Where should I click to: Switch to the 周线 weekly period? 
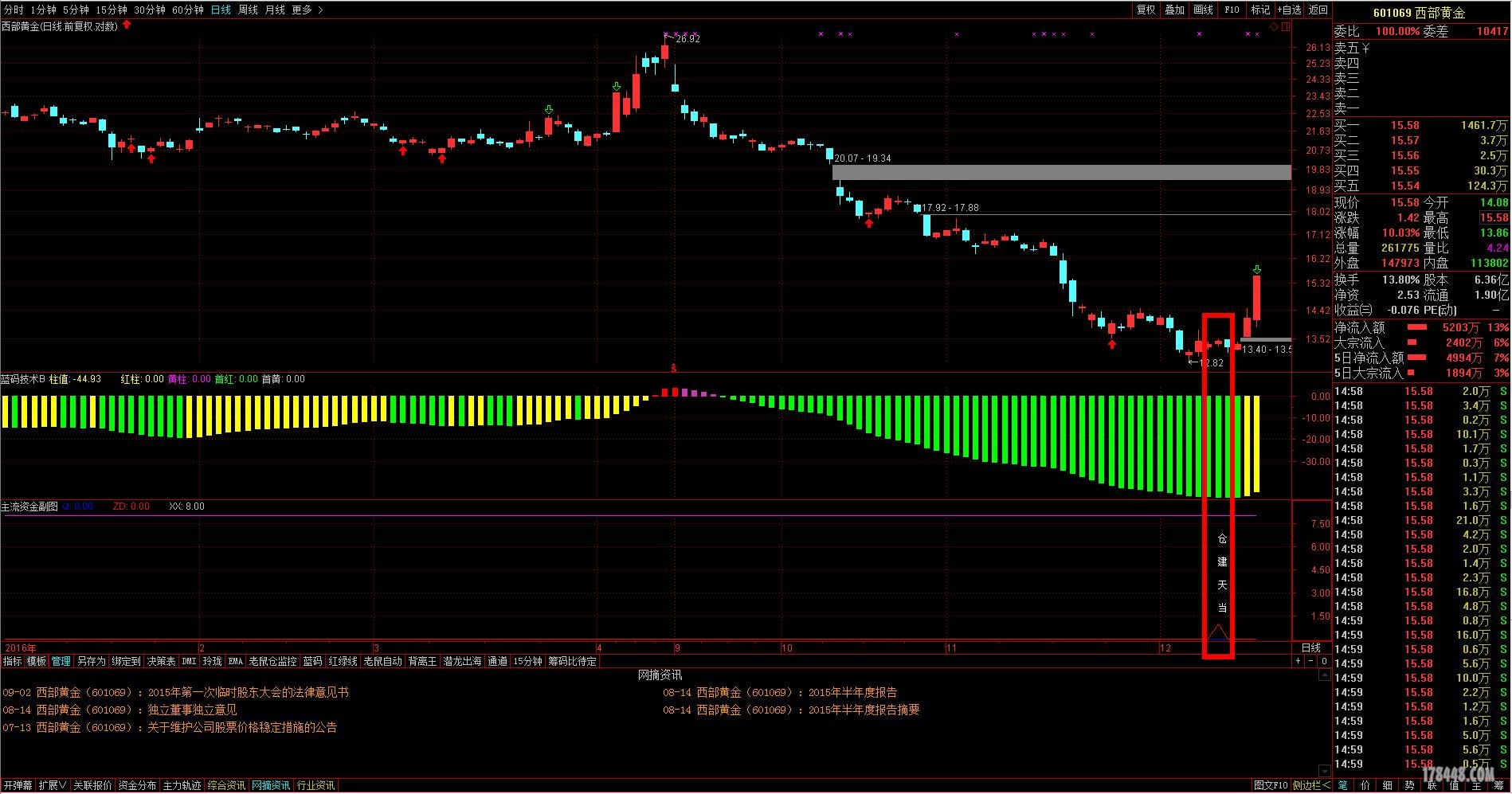click(248, 10)
